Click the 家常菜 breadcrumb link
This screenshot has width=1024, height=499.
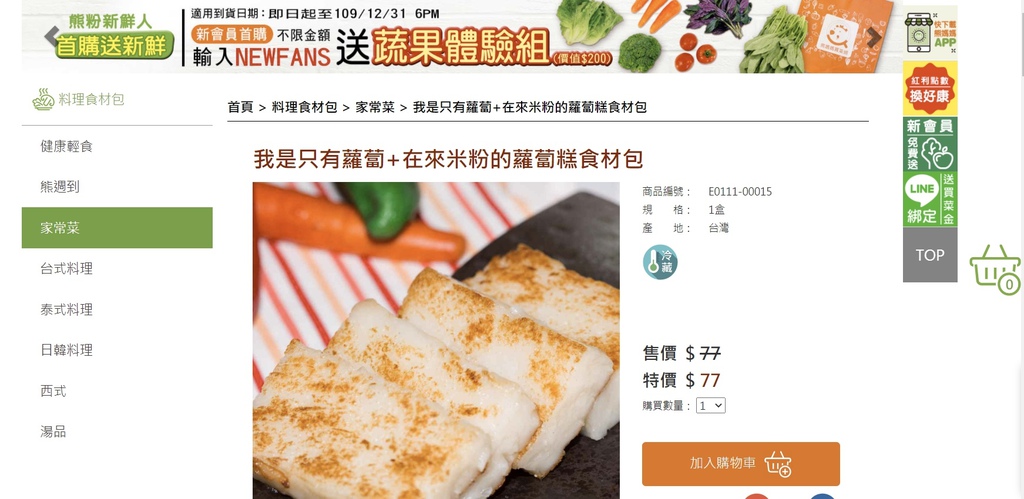click(375, 107)
